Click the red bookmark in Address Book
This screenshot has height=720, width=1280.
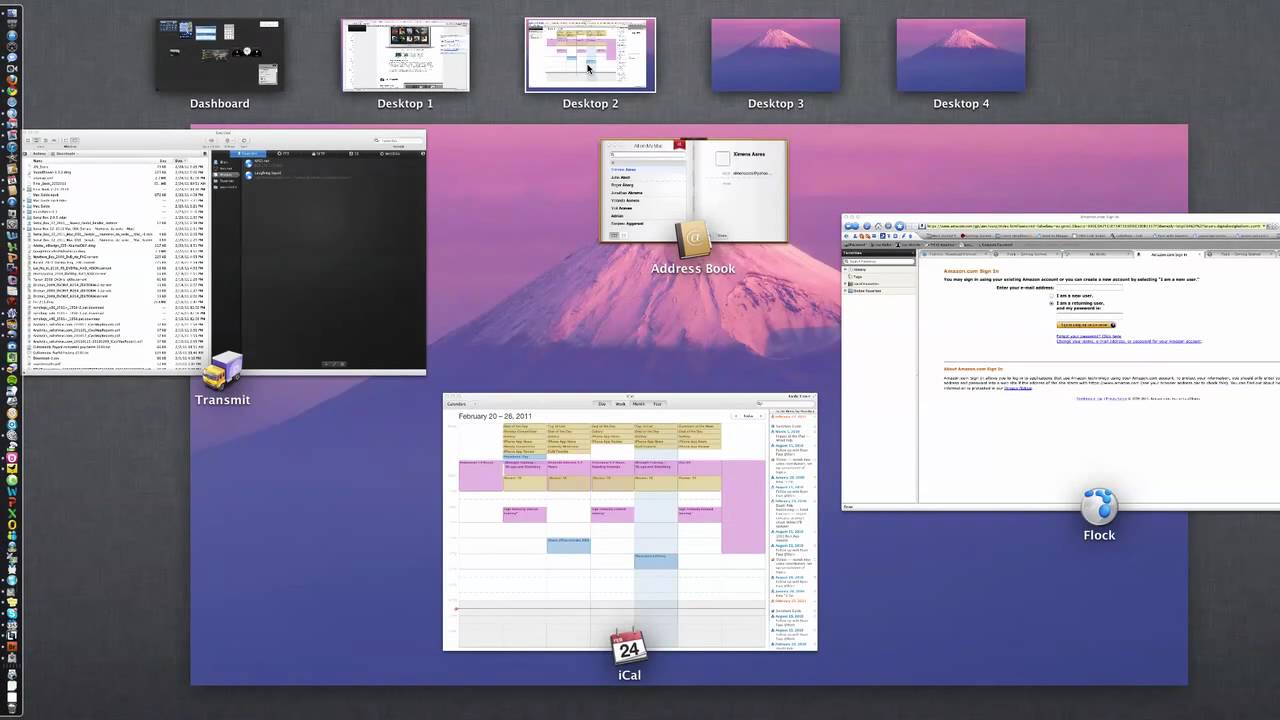680,145
